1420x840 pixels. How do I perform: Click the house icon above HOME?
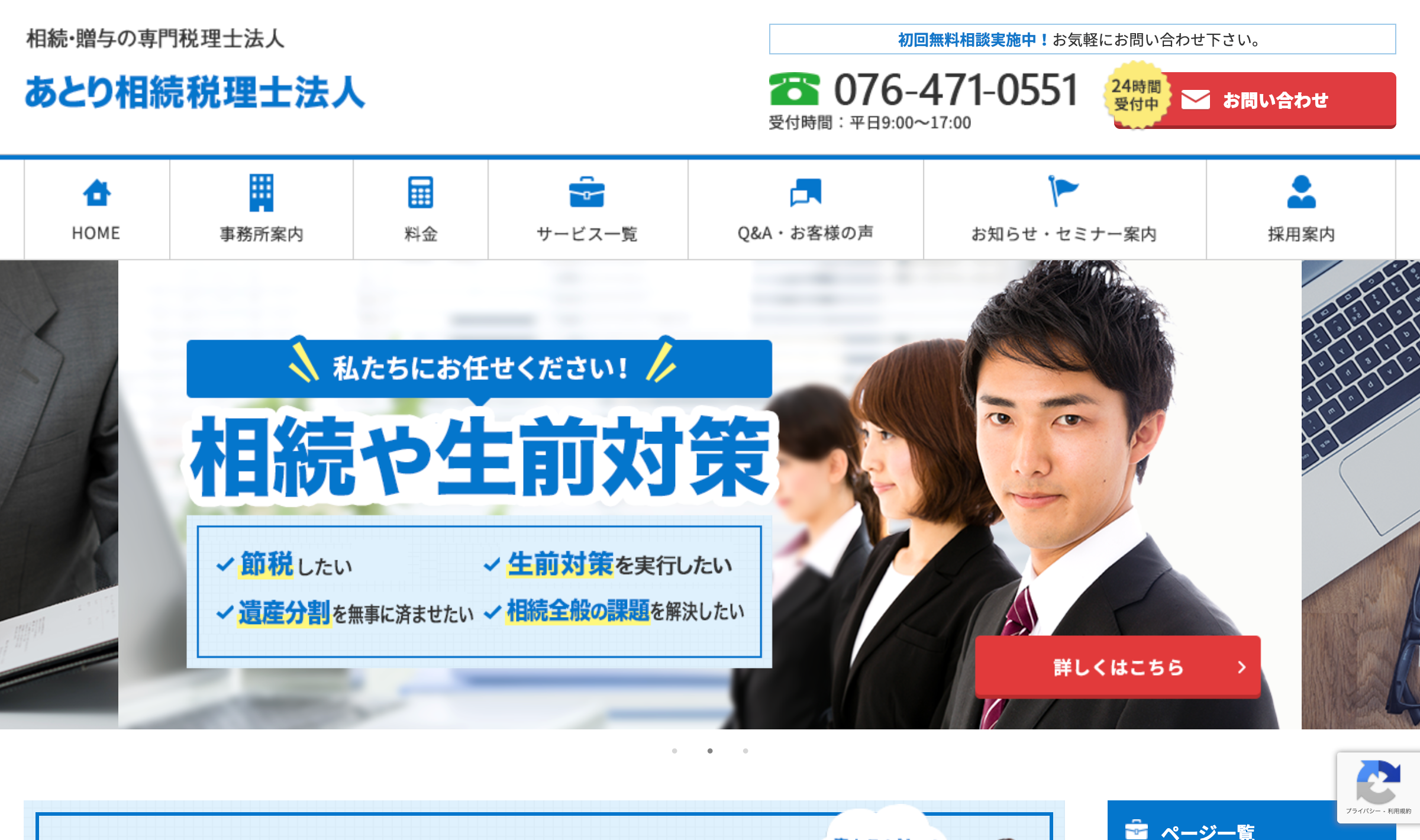coord(96,193)
